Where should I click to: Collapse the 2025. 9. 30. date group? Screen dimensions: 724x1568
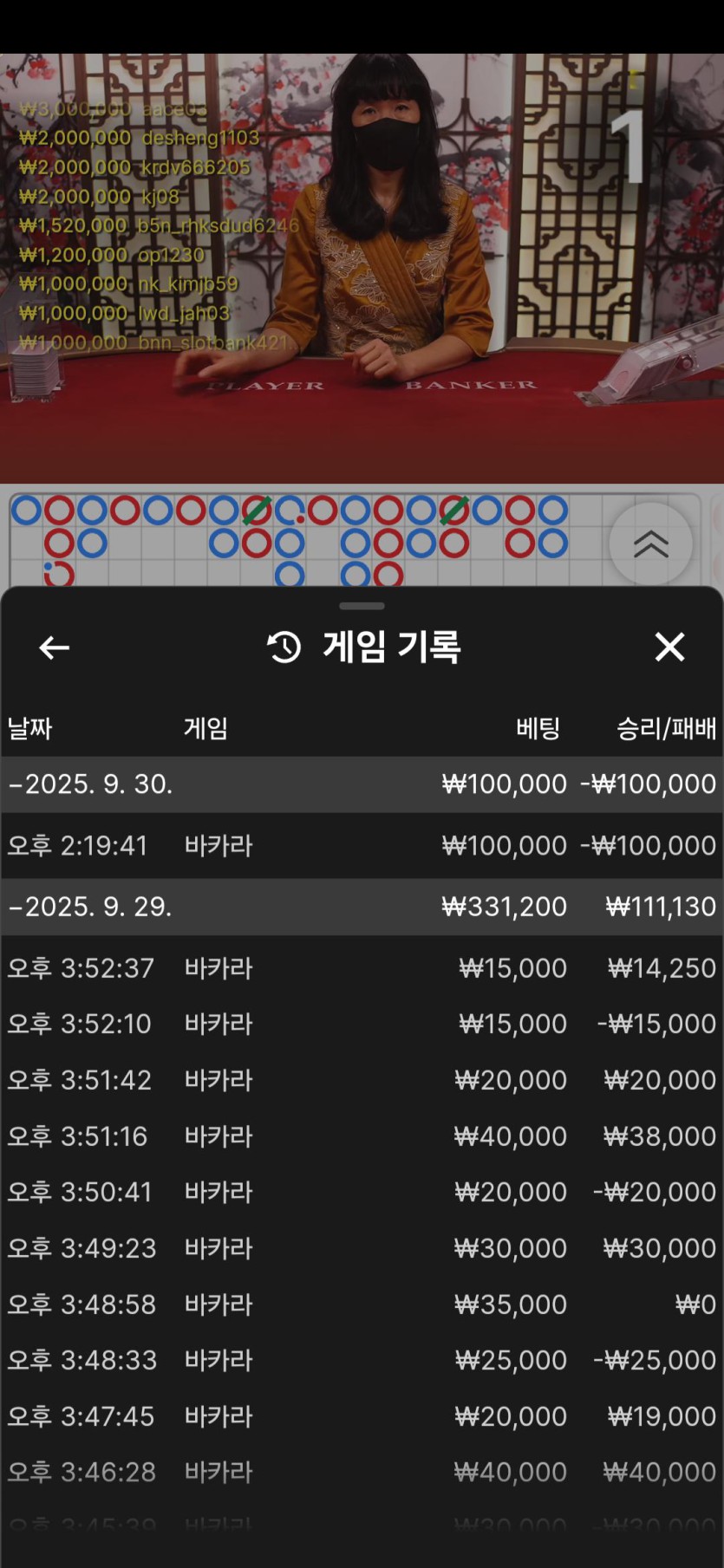pos(90,784)
